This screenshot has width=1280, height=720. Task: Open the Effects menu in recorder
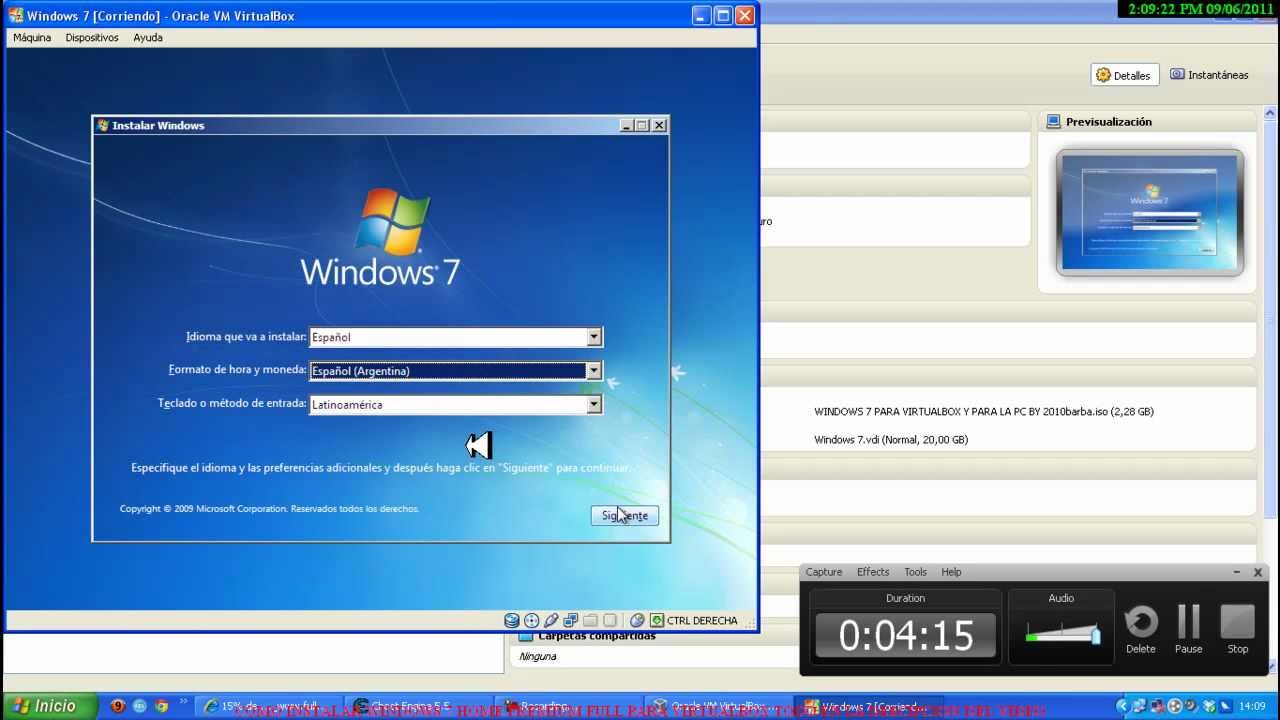pos(873,572)
